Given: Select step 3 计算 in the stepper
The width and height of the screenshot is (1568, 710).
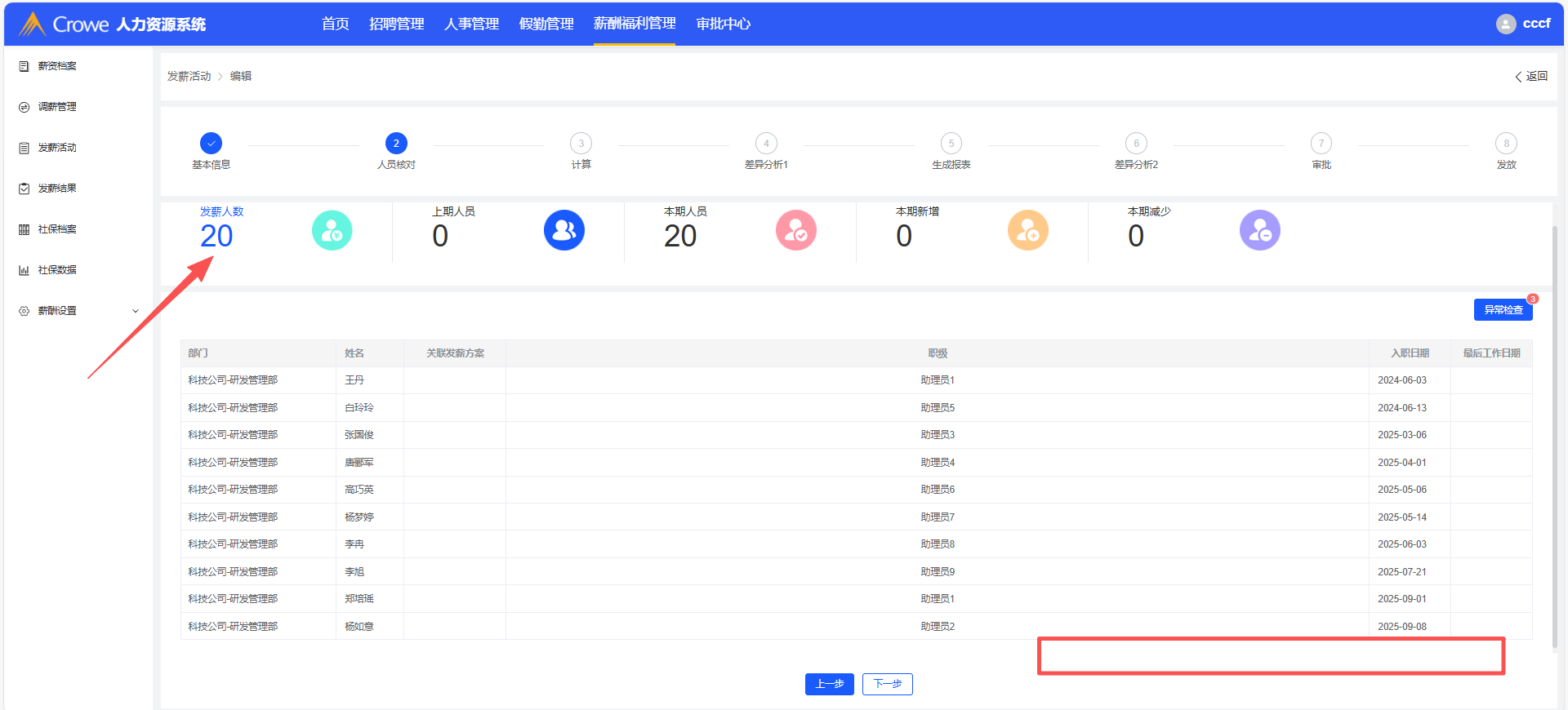Looking at the screenshot, I should coord(581,144).
